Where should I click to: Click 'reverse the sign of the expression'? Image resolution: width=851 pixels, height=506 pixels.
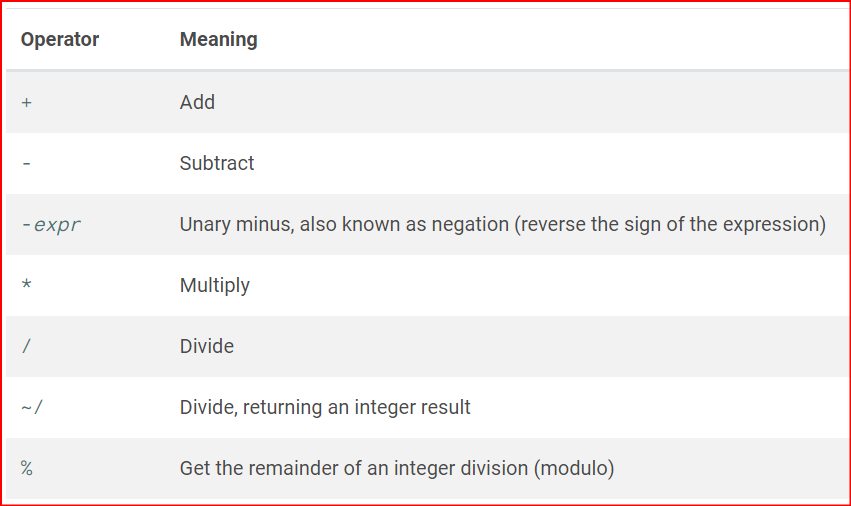pyautogui.click(x=670, y=224)
